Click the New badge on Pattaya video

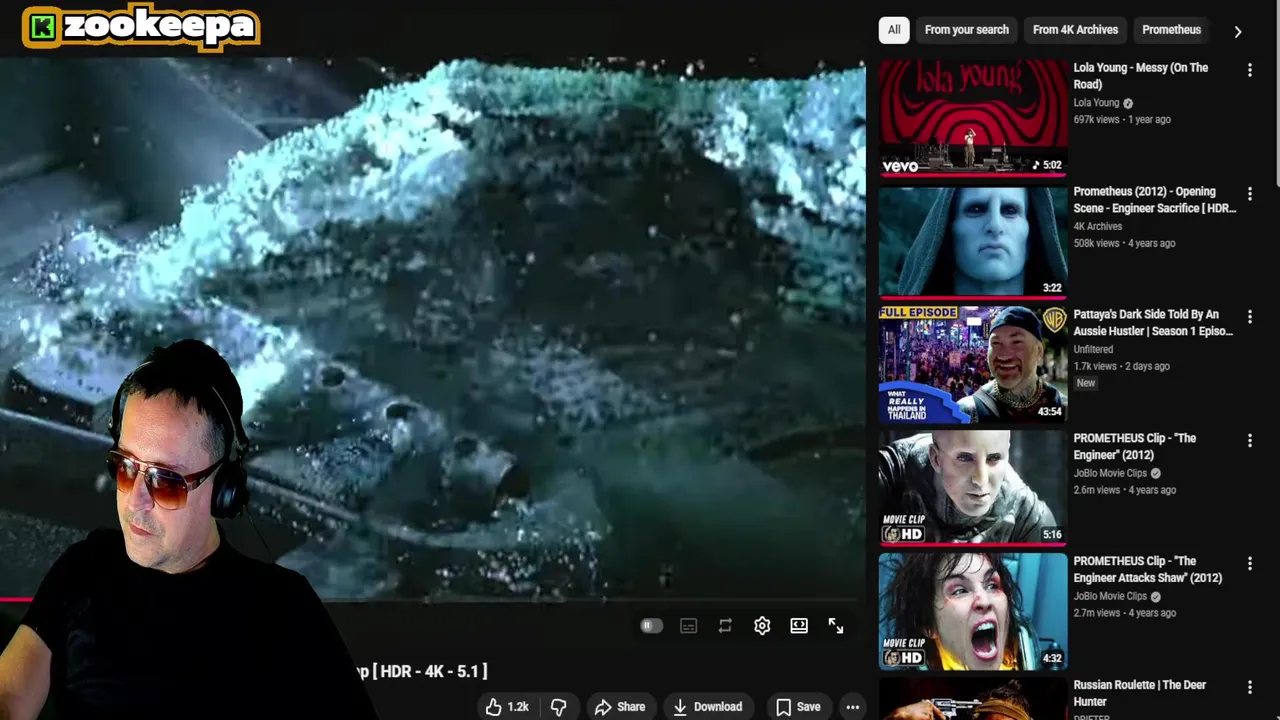[x=1086, y=383]
